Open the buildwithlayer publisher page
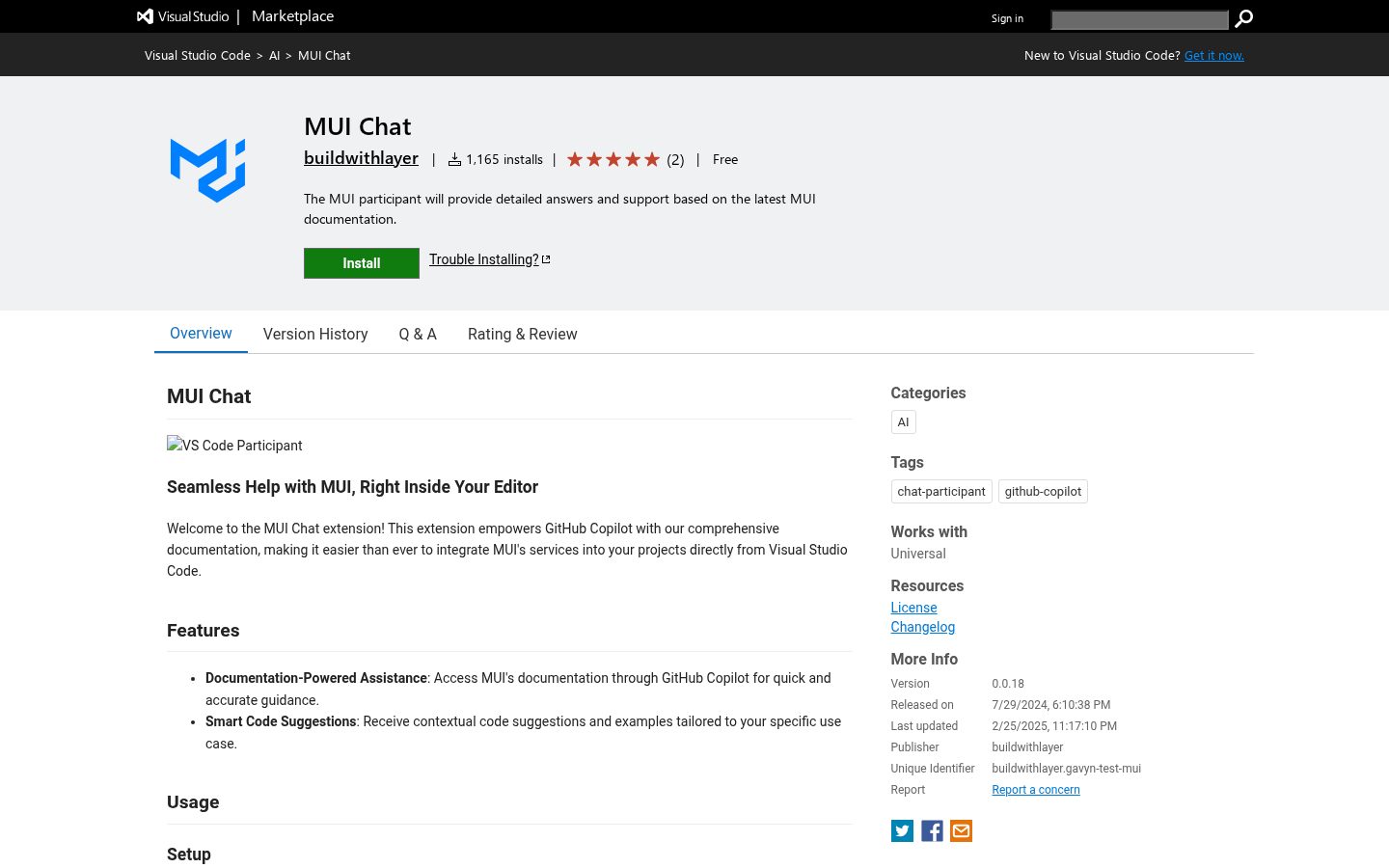 coord(361,158)
